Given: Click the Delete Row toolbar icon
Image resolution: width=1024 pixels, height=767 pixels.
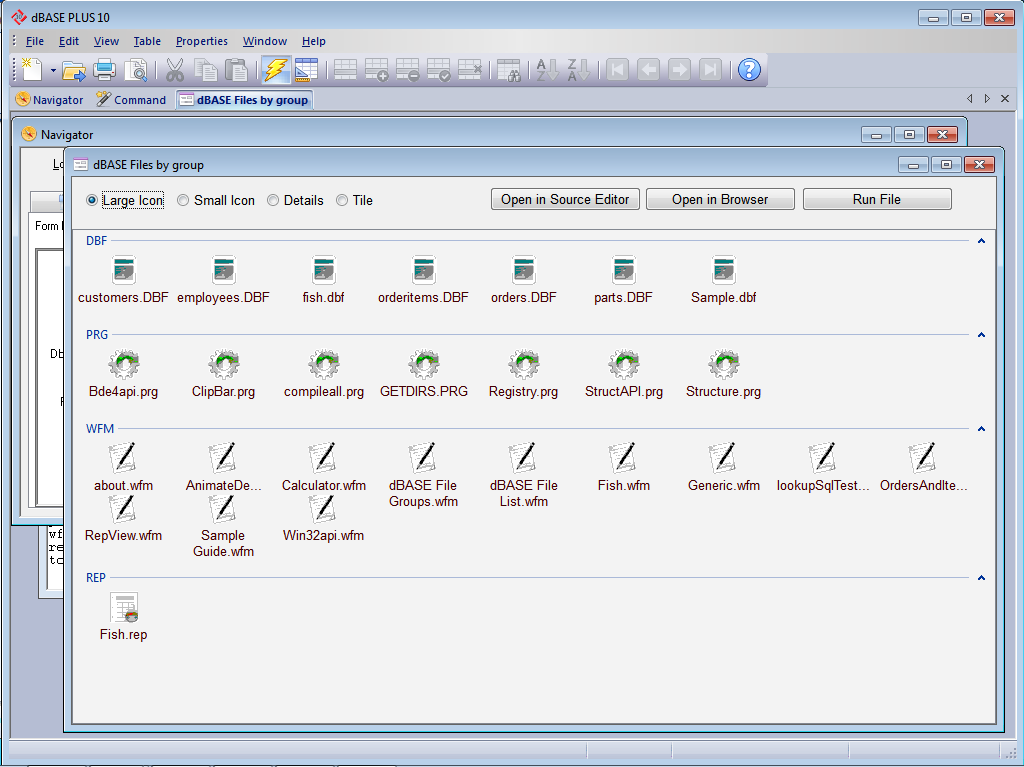Looking at the screenshot, I should click(408, 70).
